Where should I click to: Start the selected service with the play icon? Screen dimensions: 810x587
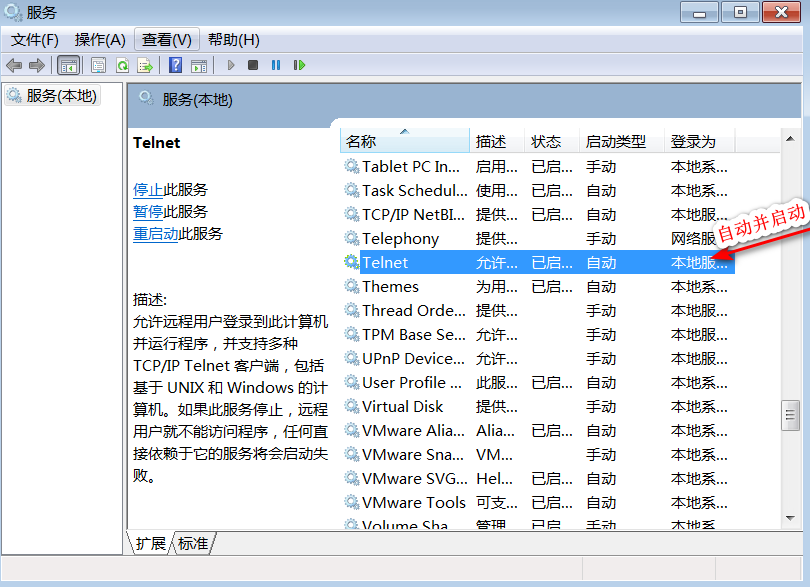[x=231, y=64]
